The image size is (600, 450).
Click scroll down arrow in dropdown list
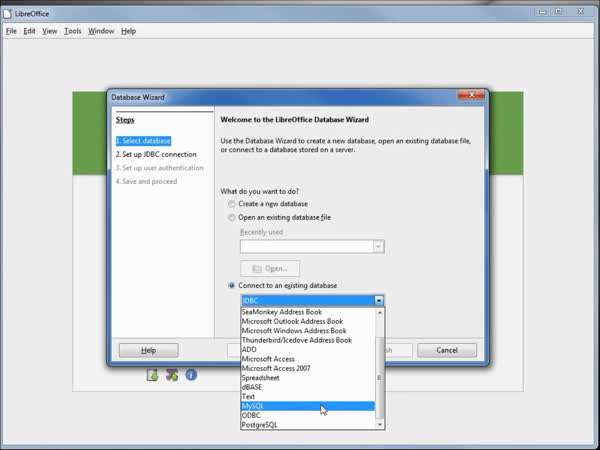tap(380, 424)
